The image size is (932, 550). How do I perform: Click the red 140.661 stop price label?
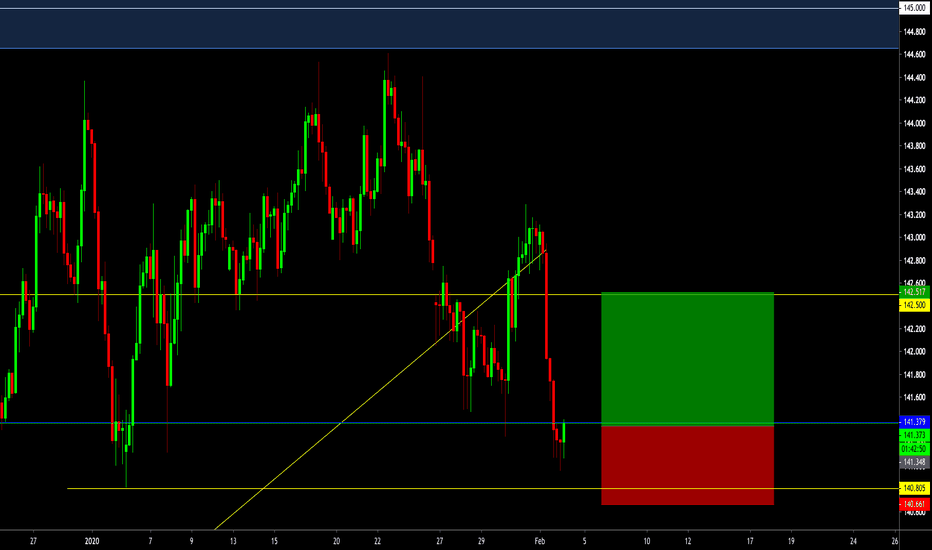(914, 504)
